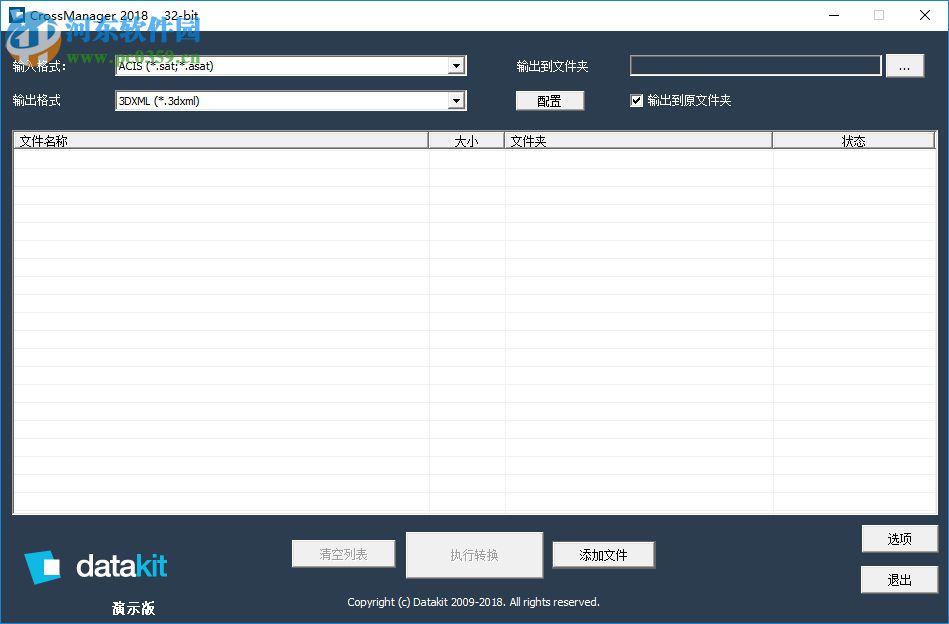
Task: Click the 退出 exit button
Action: point(899,579)
